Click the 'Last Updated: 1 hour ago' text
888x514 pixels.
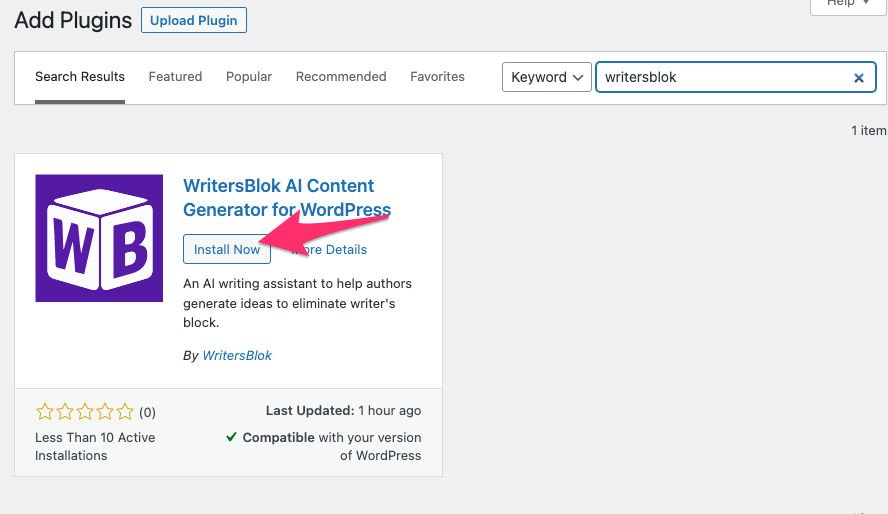tap(343, 411)
